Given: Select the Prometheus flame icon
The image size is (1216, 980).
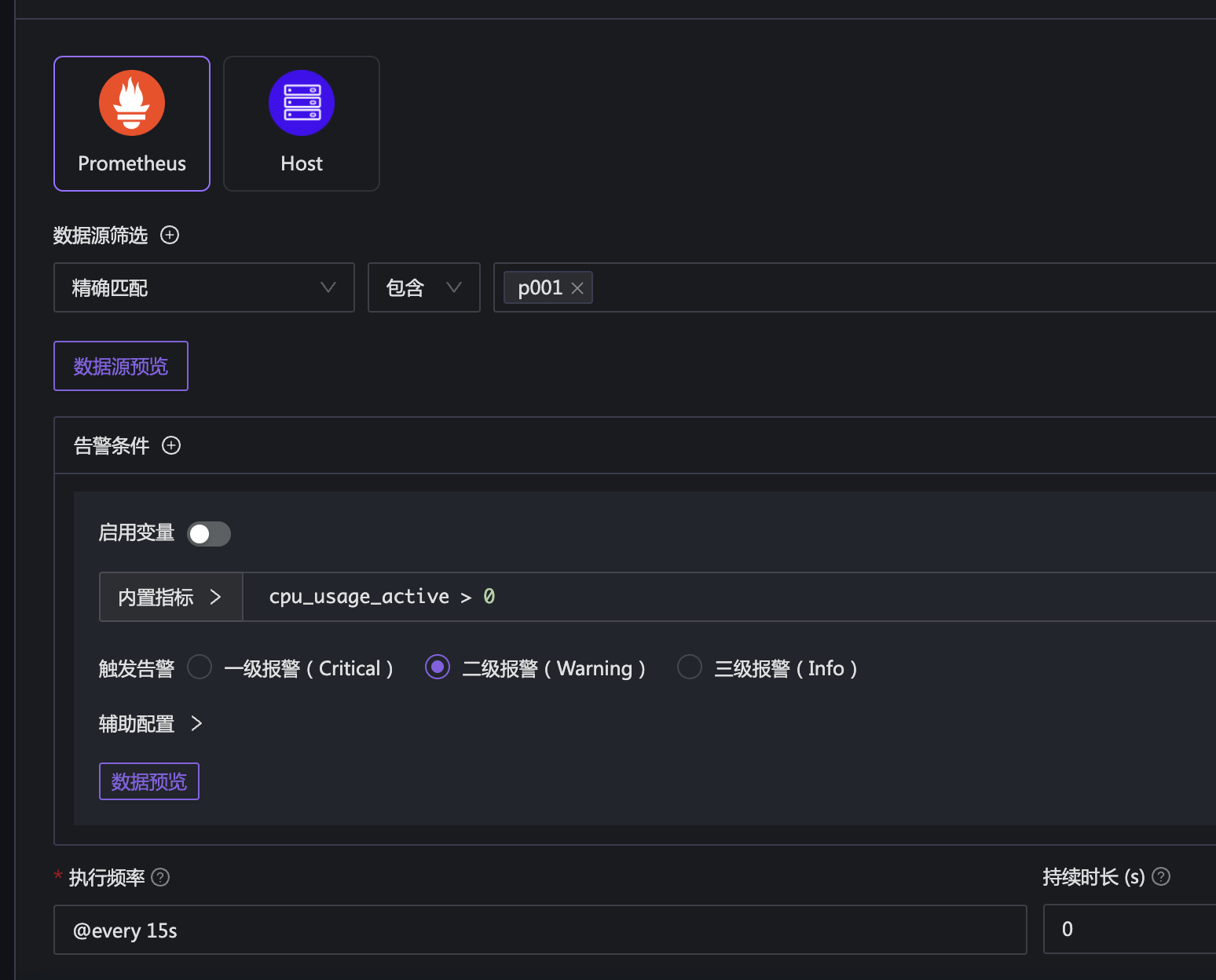Looking at the screenshot, I should click(x=132, y=103).
